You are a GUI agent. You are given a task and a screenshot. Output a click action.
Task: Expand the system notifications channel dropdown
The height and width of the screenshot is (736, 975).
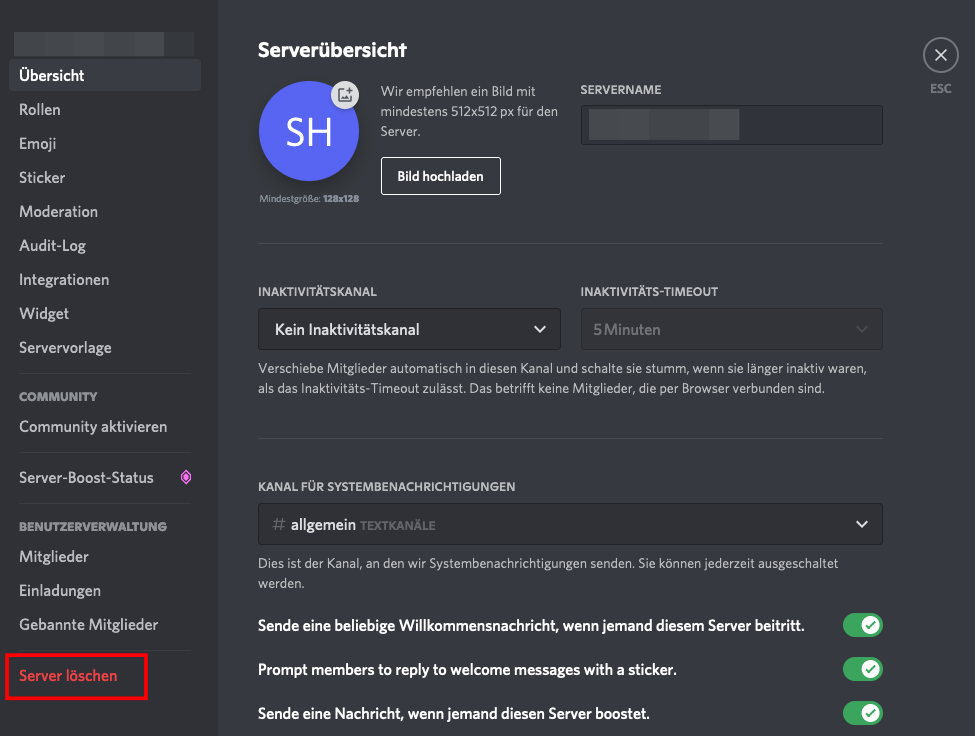(570, 524)
